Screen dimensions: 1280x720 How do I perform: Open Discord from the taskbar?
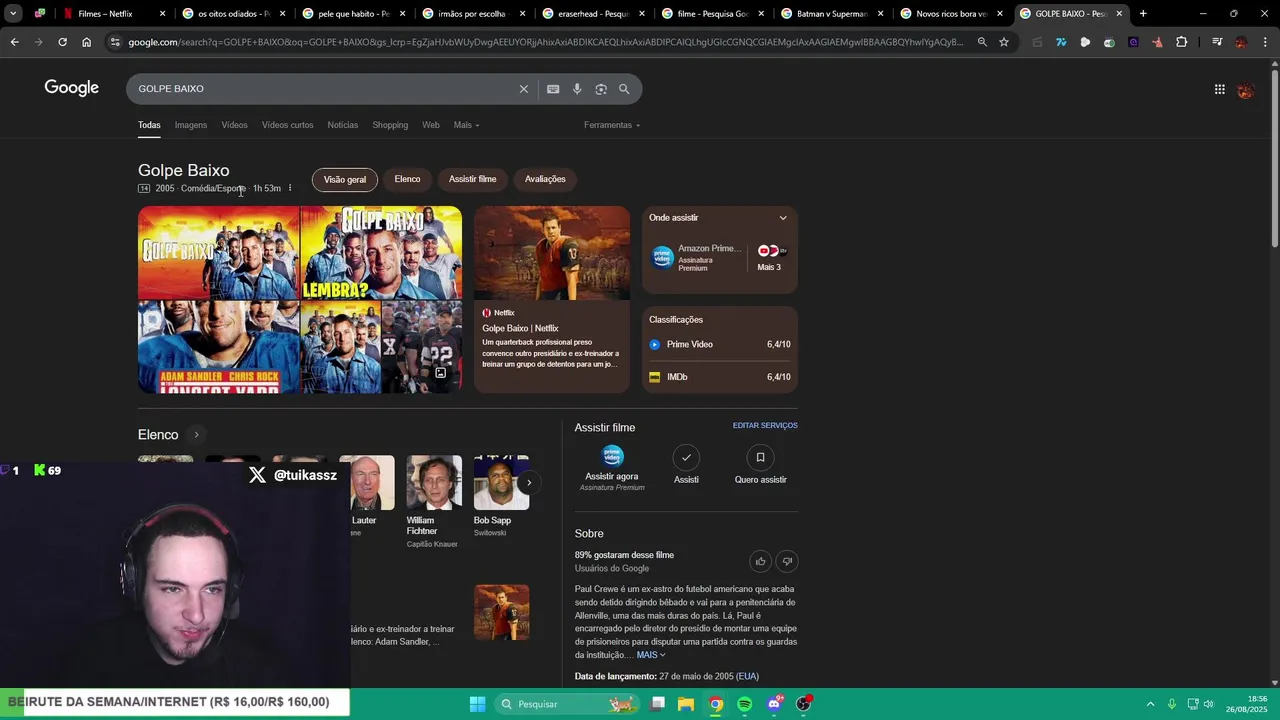774,704
